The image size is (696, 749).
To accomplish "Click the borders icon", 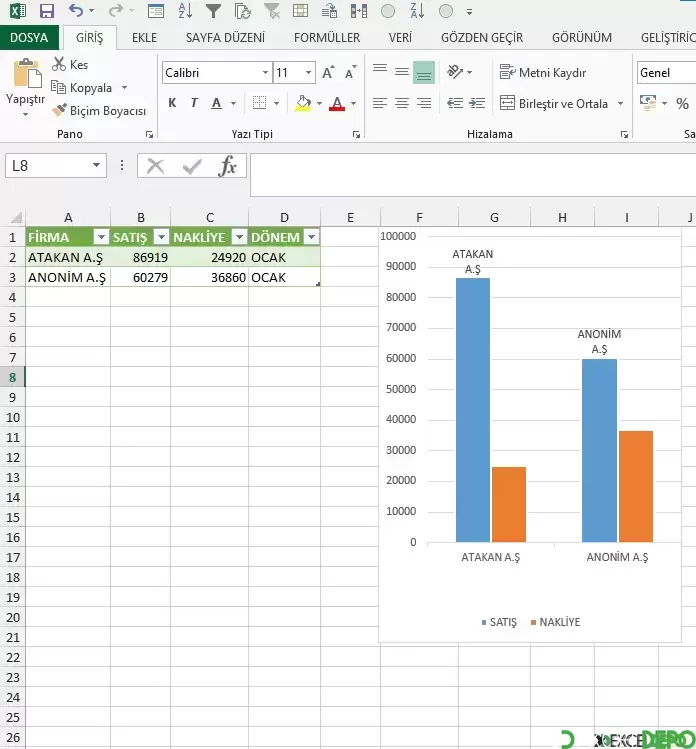I will tap(259, 103).
